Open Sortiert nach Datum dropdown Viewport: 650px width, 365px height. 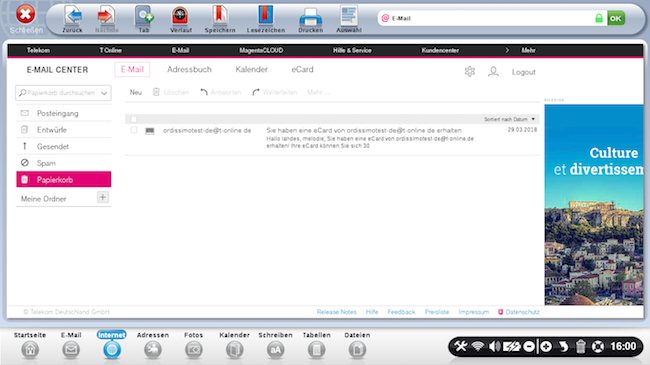coord(509,119)
